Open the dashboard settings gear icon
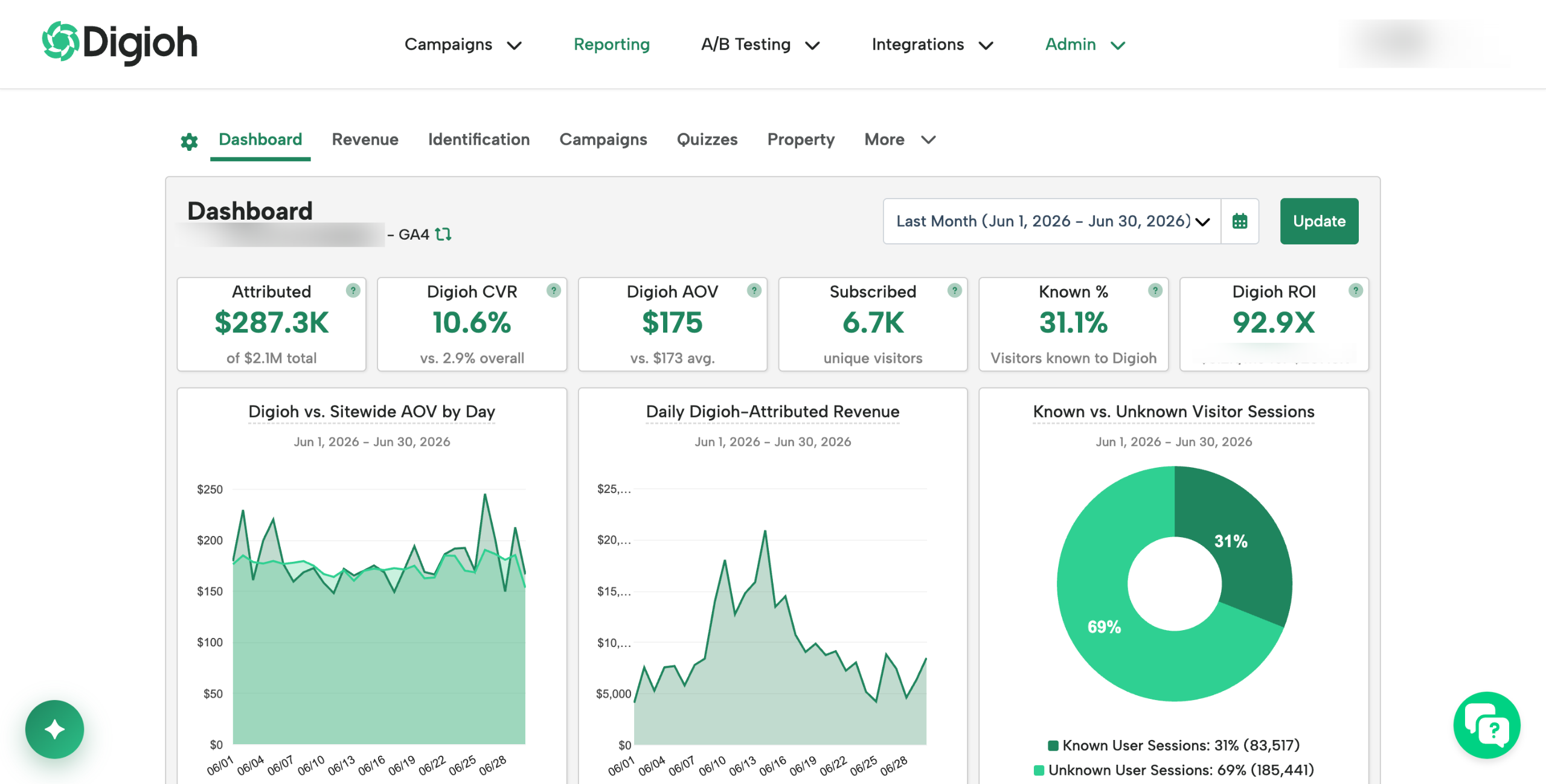Image resolution: width=1546 pixels, height=784 pixels. 189,141
